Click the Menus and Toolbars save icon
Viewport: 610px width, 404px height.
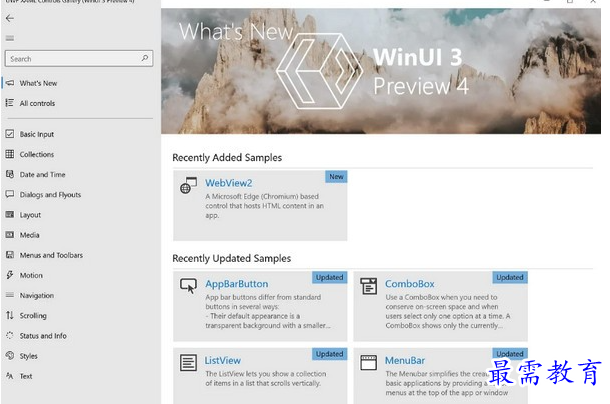point(10,255)
